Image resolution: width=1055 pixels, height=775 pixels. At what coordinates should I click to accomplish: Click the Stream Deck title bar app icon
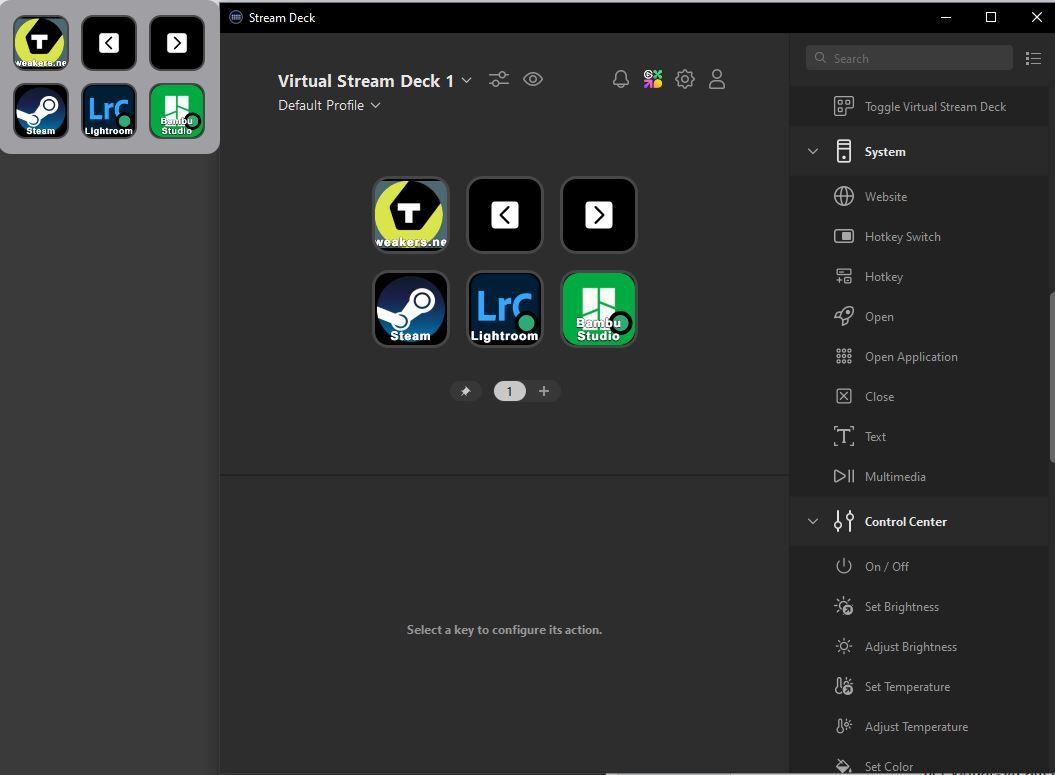pos(235,17)
